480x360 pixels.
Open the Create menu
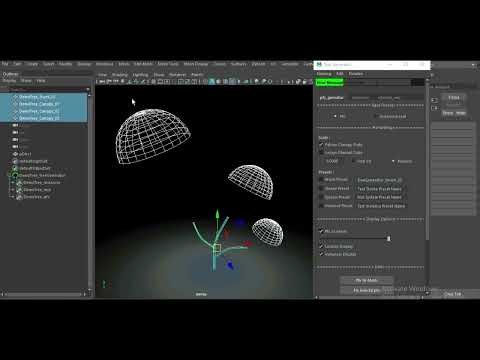point(32,64)
